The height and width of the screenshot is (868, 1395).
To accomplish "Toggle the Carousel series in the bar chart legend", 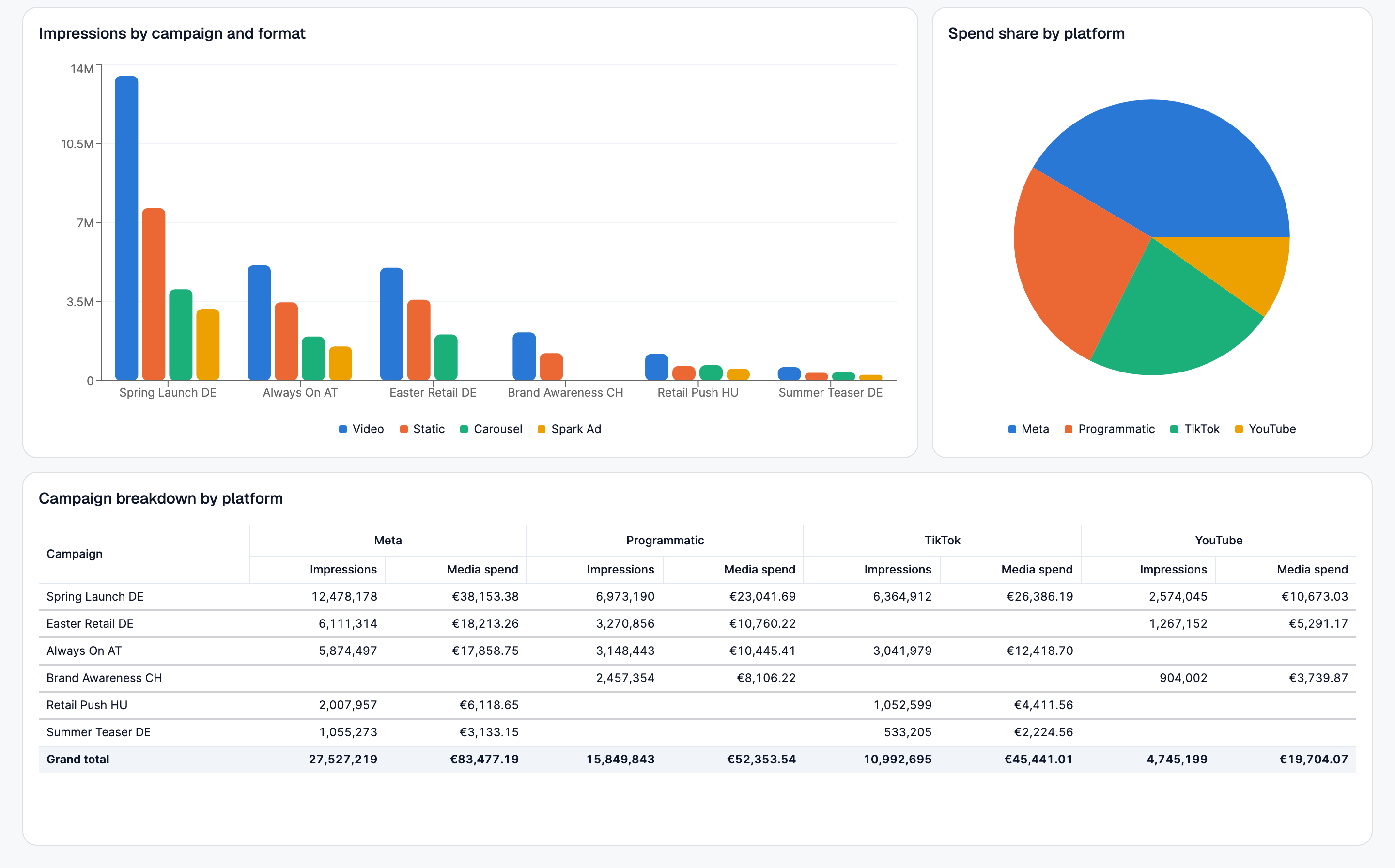I will [x=491, y=429].
